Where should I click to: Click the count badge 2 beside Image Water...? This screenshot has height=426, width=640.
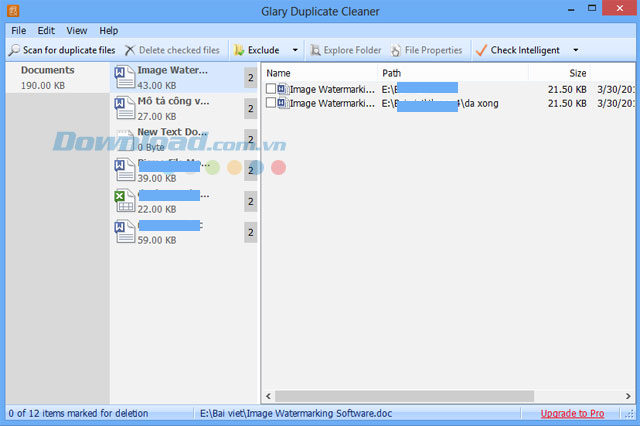251,78
